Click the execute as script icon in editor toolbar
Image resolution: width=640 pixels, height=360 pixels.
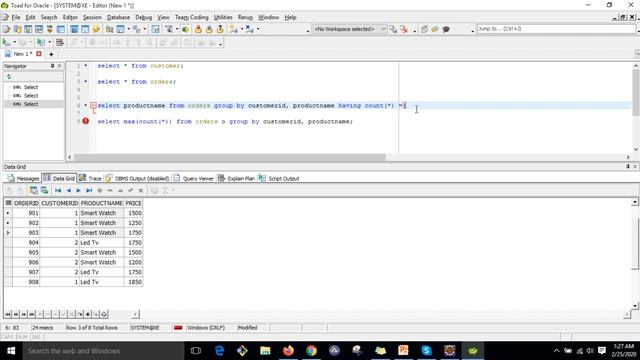(x=41, y=42)
